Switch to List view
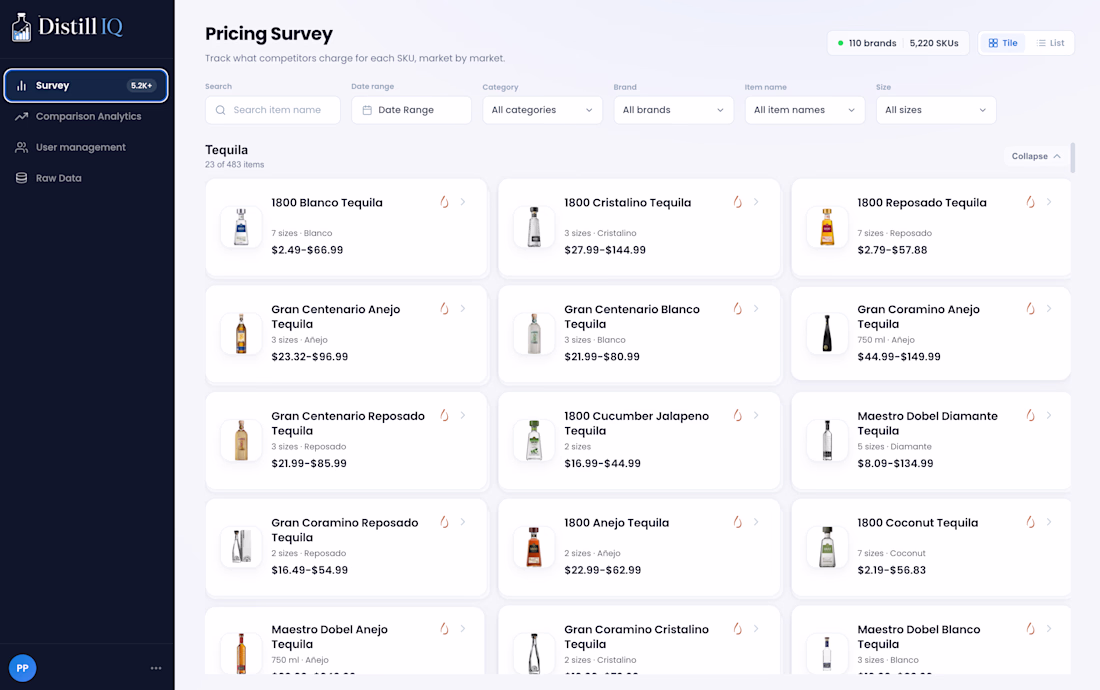 [1050, 43]
